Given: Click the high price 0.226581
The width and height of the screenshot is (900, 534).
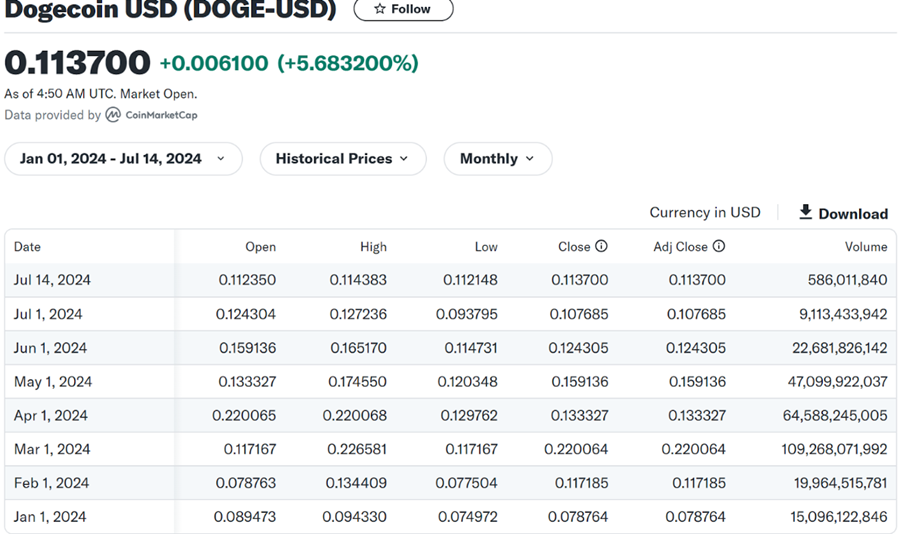Looking at the screenshot, I should 357,449.
